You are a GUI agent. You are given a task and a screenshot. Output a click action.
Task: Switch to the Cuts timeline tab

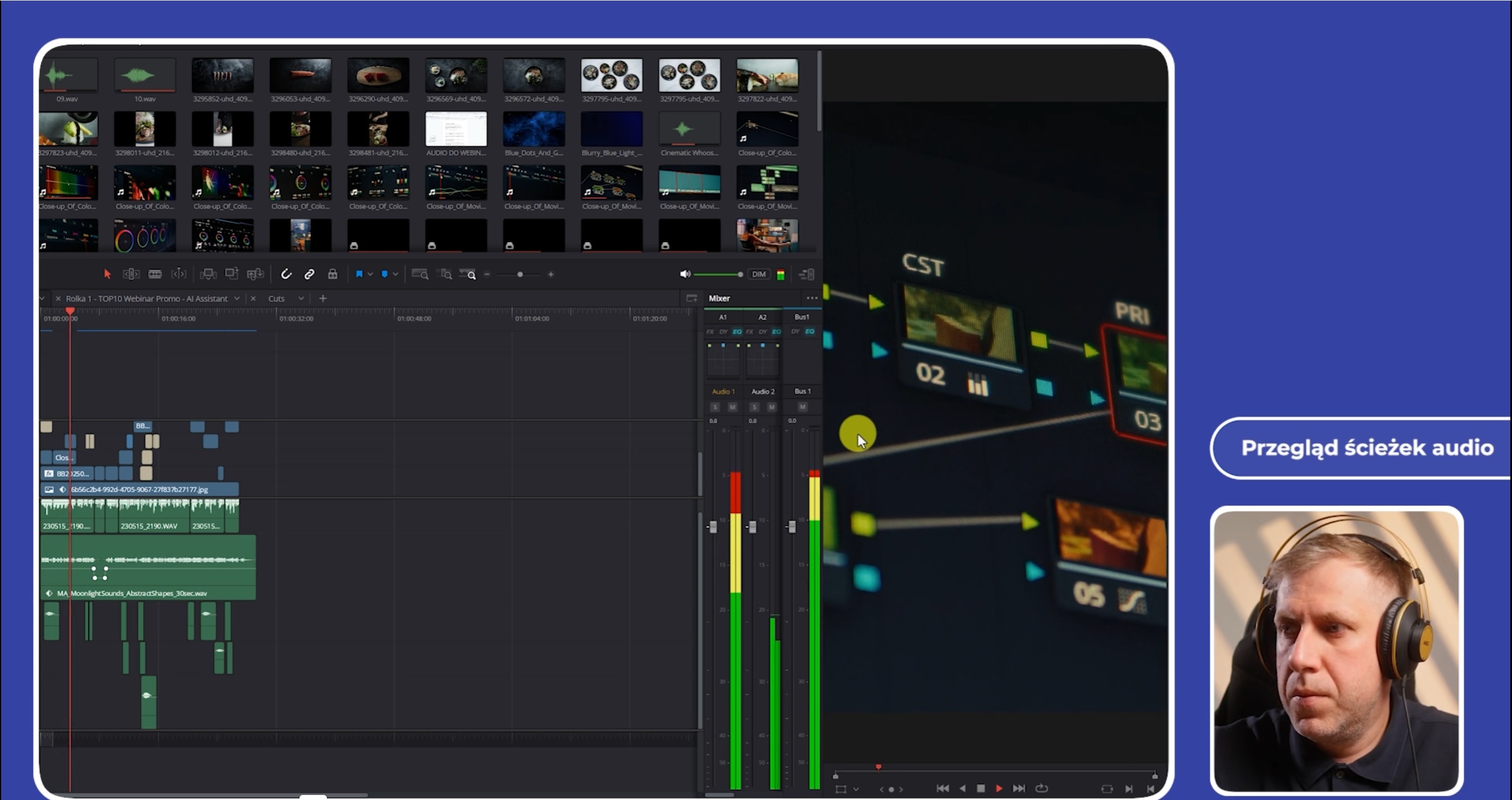pyautogui.click(x=277, y=299)
